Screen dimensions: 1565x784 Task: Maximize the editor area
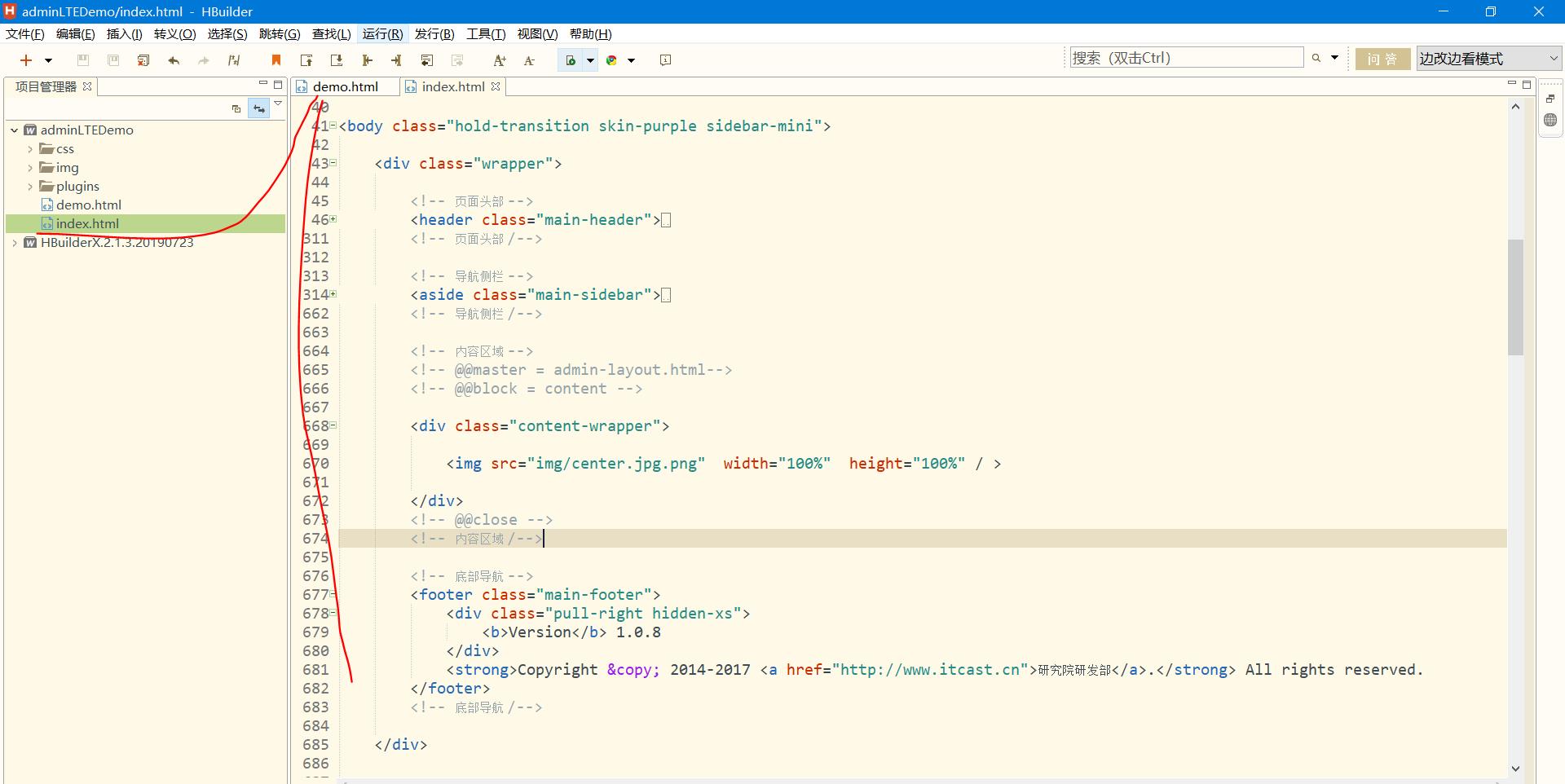[x=1527, y=84]
